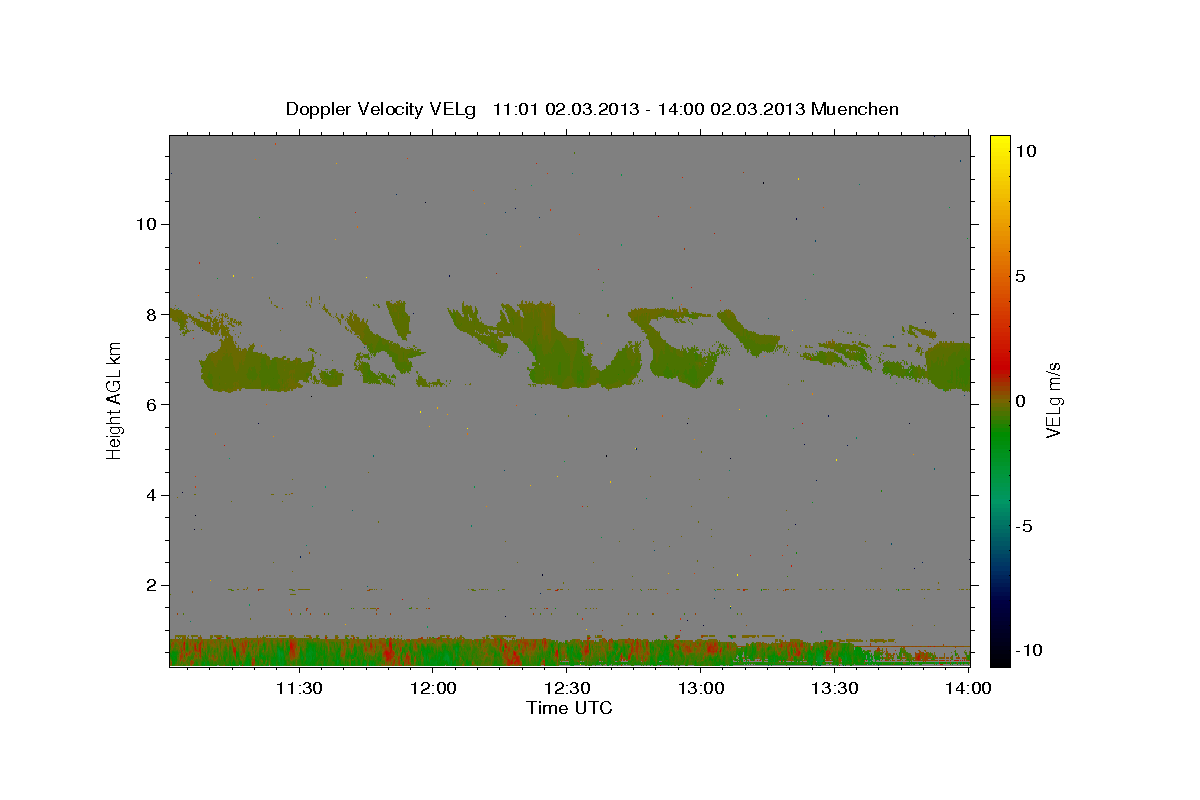Click the colorbar value 10 label
Viewport: 1200px width, 800px height.
pos(1025,151)
